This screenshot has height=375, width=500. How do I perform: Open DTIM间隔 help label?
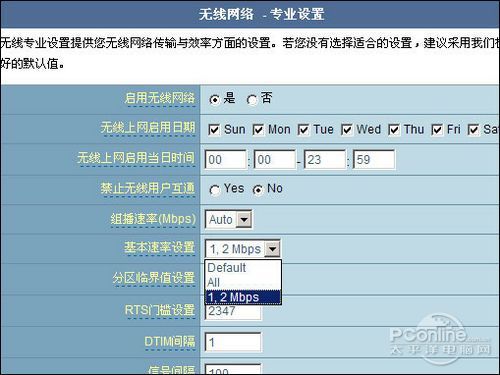tap(170, 342)
